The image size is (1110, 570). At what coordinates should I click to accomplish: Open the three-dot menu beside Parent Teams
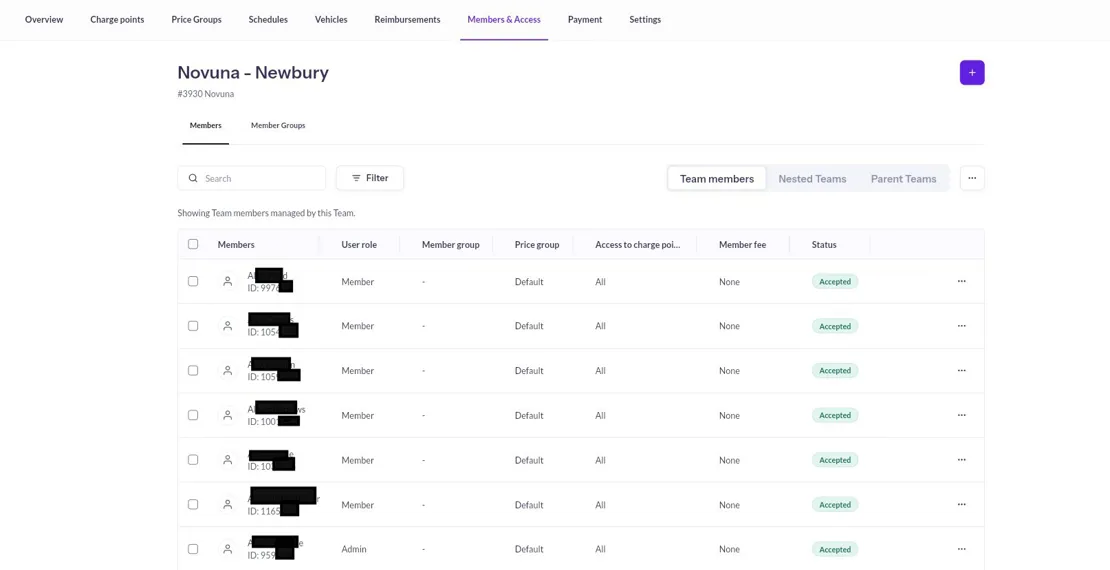point(971,178)
